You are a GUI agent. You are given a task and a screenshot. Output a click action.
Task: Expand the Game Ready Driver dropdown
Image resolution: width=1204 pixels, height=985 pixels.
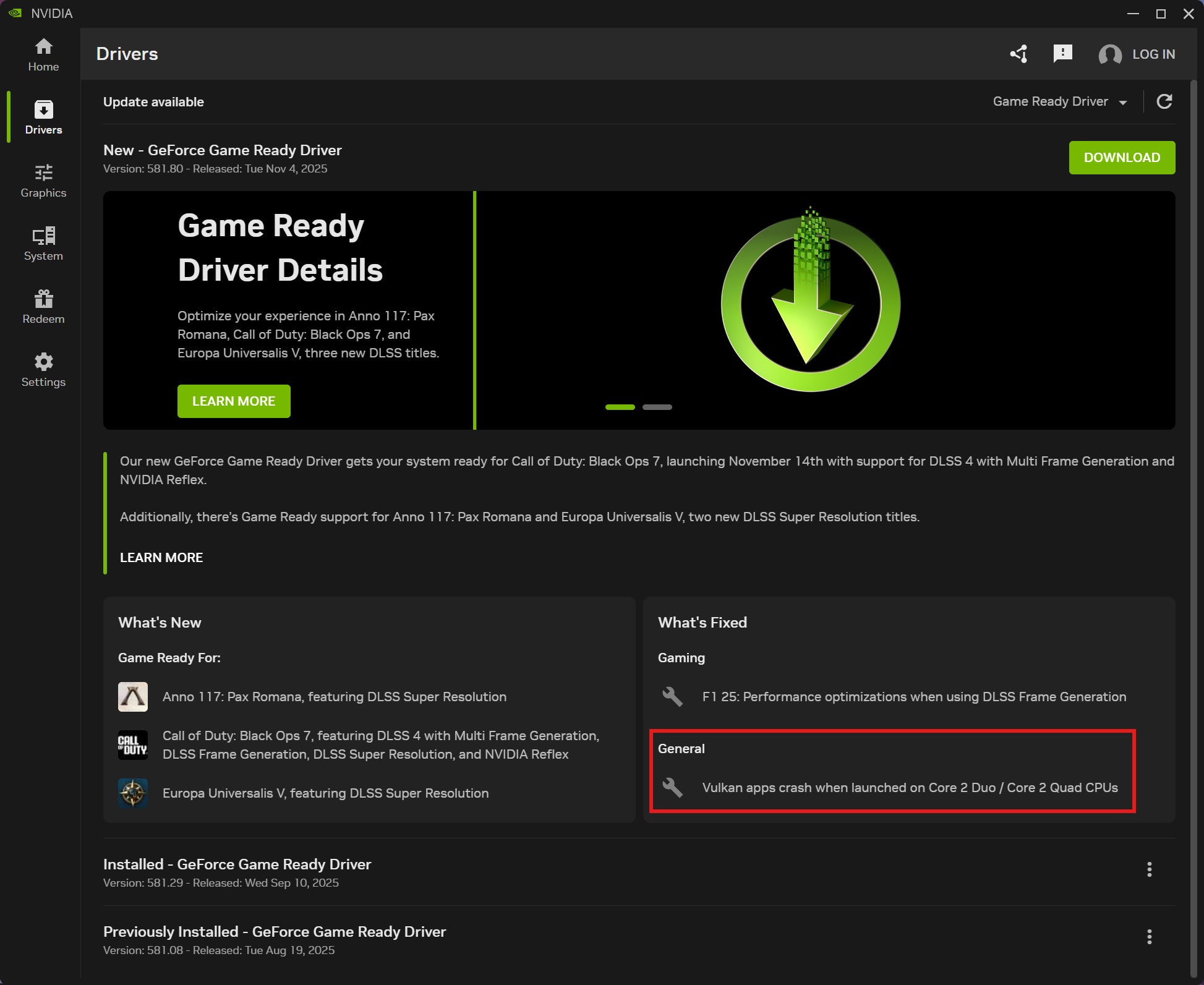pyautogui.click(x=1060, y=101)
